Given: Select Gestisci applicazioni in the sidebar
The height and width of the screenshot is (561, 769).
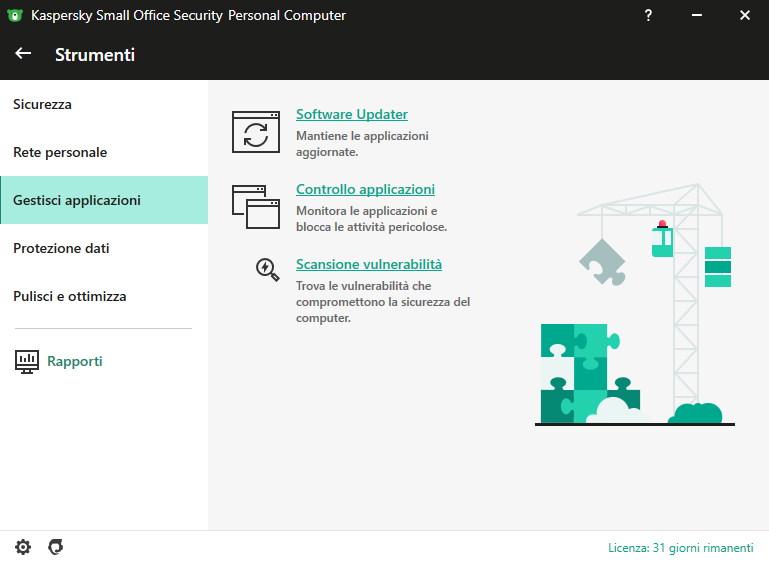Looking at the screenshot, I should coord(104,200).
